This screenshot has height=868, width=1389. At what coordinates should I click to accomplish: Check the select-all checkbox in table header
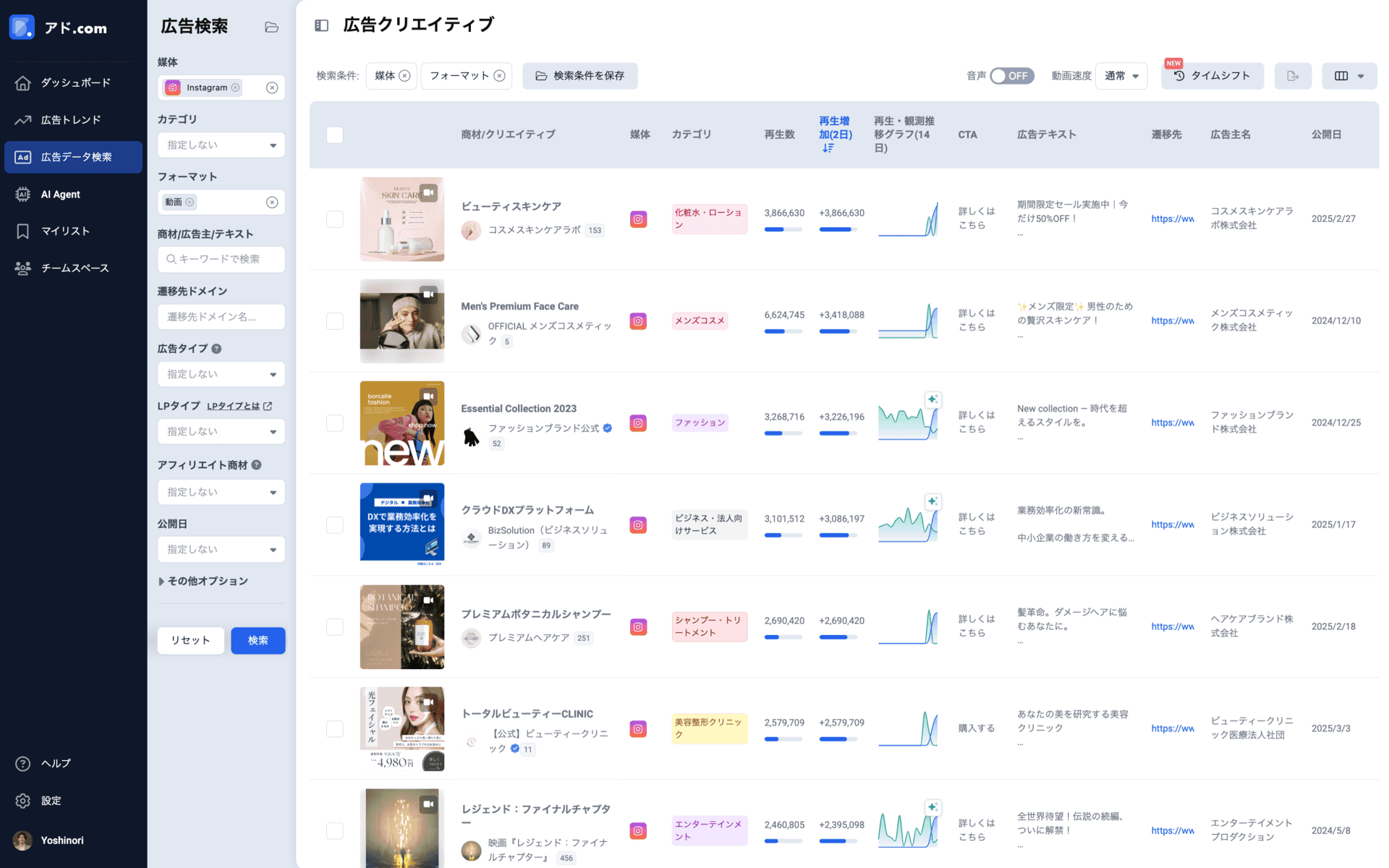334,135
